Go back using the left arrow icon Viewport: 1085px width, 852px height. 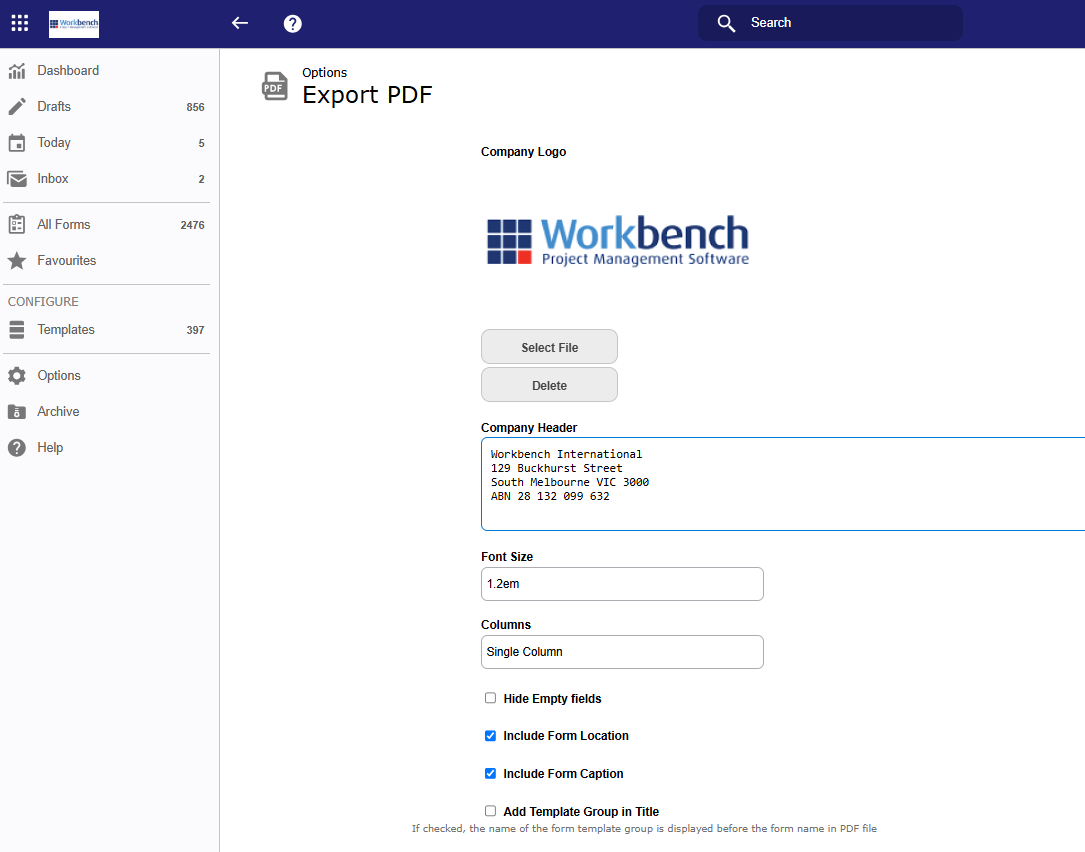(x=239, y=24)
